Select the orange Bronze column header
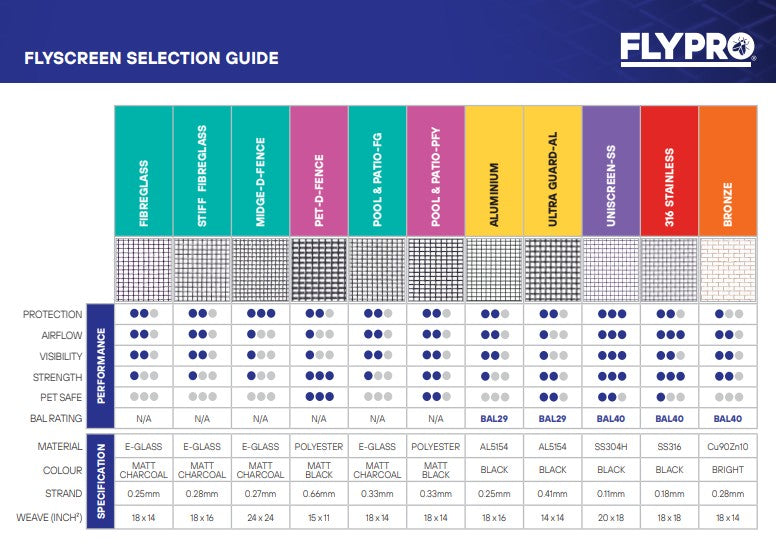The width and height of the screenshot is (776, 548). coord(727,169)
